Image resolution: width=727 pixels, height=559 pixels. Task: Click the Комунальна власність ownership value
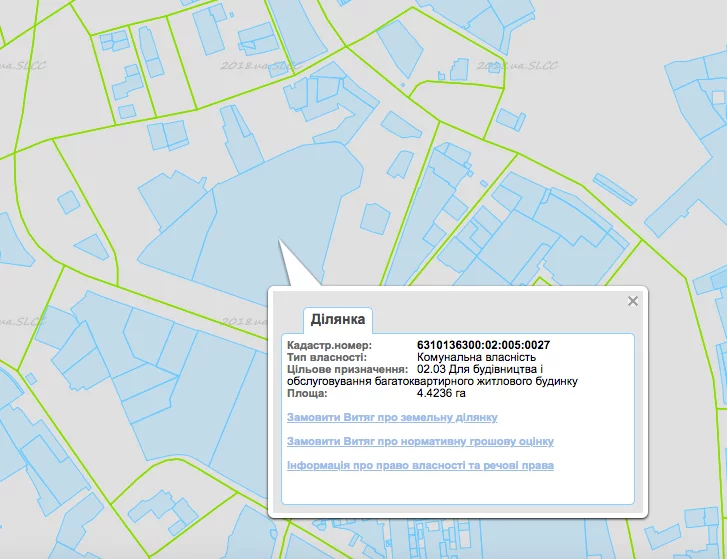coord(476,357)
